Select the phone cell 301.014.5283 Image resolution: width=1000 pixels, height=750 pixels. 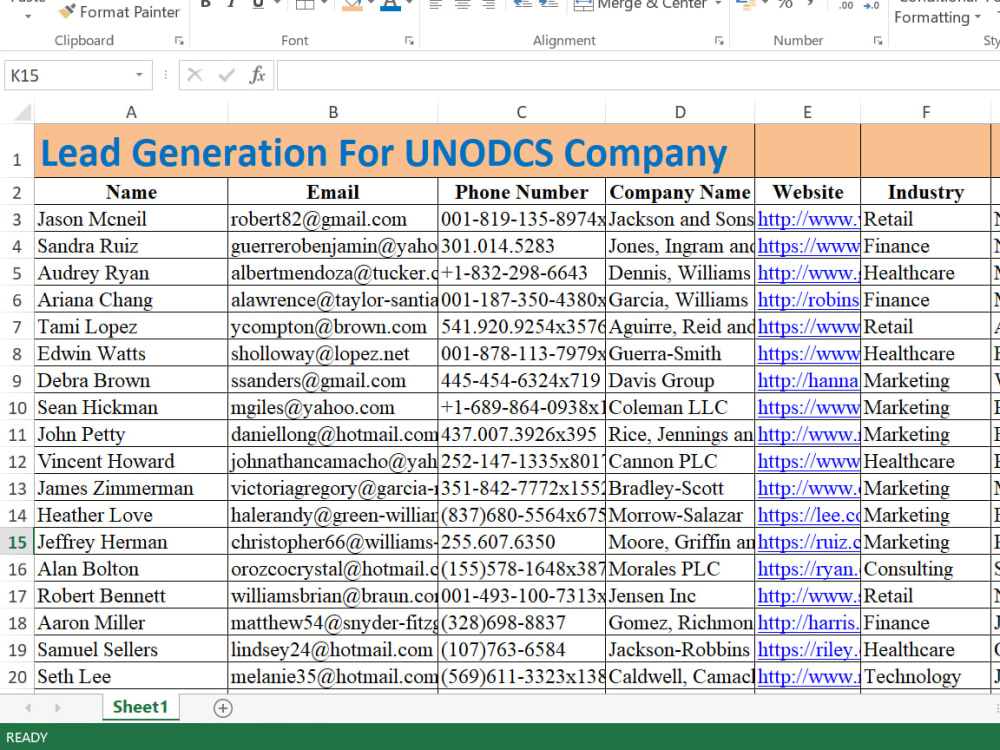[522, 246]
